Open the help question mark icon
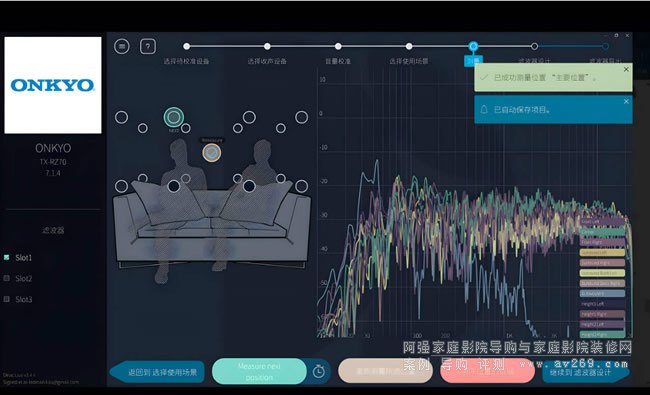The width and height of the screenshot is (650, 395). click(148, 46)
